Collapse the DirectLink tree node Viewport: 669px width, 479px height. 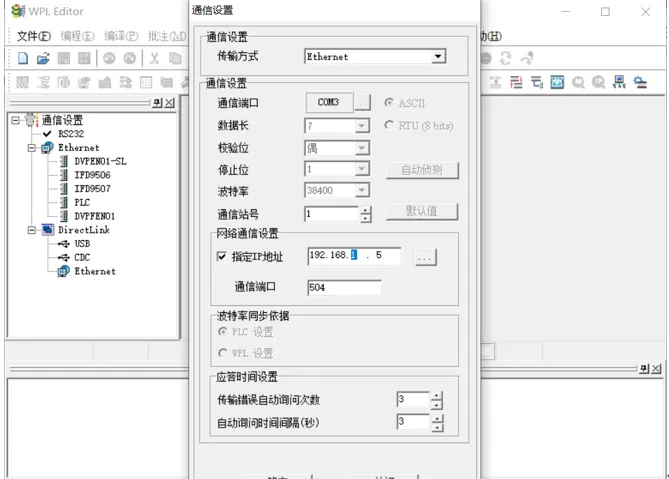tap(32, 230)
